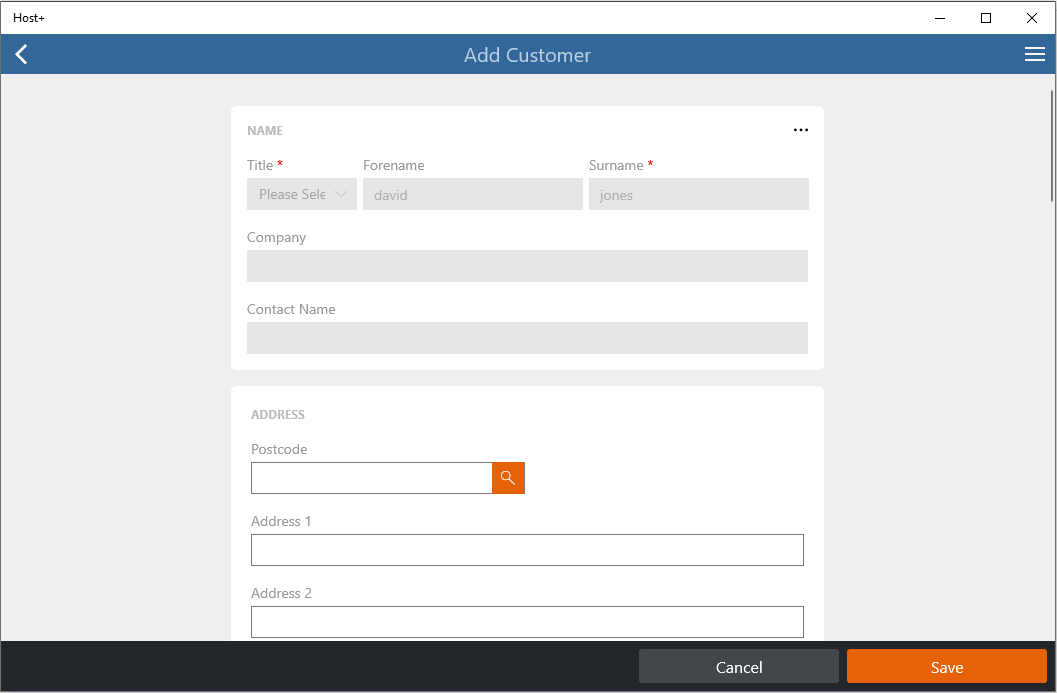Maximize the Host+ window
This screenshot has height=693, width=1057.
pos(986,18)
